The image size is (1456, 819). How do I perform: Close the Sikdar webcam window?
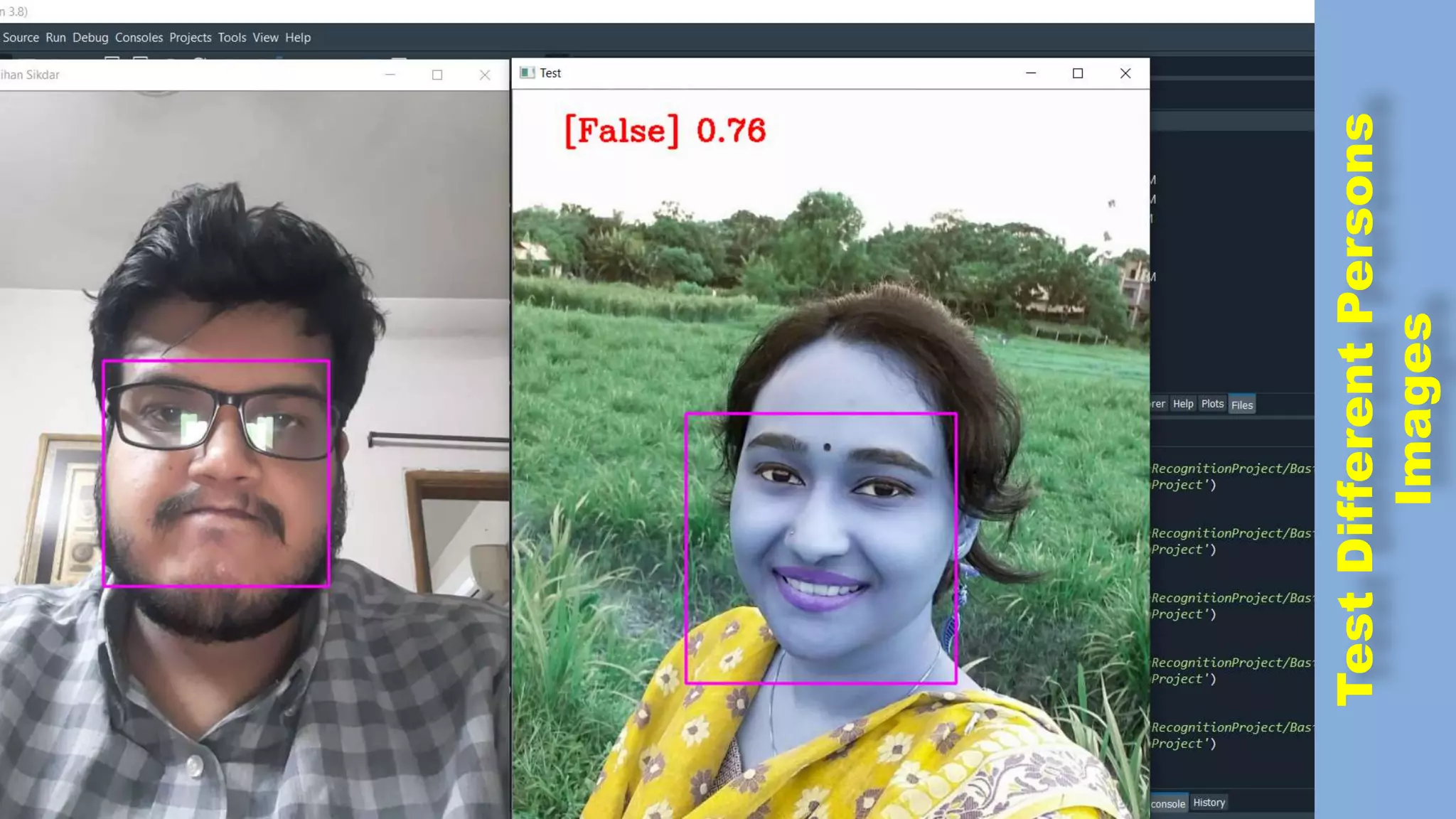(485, 75)
